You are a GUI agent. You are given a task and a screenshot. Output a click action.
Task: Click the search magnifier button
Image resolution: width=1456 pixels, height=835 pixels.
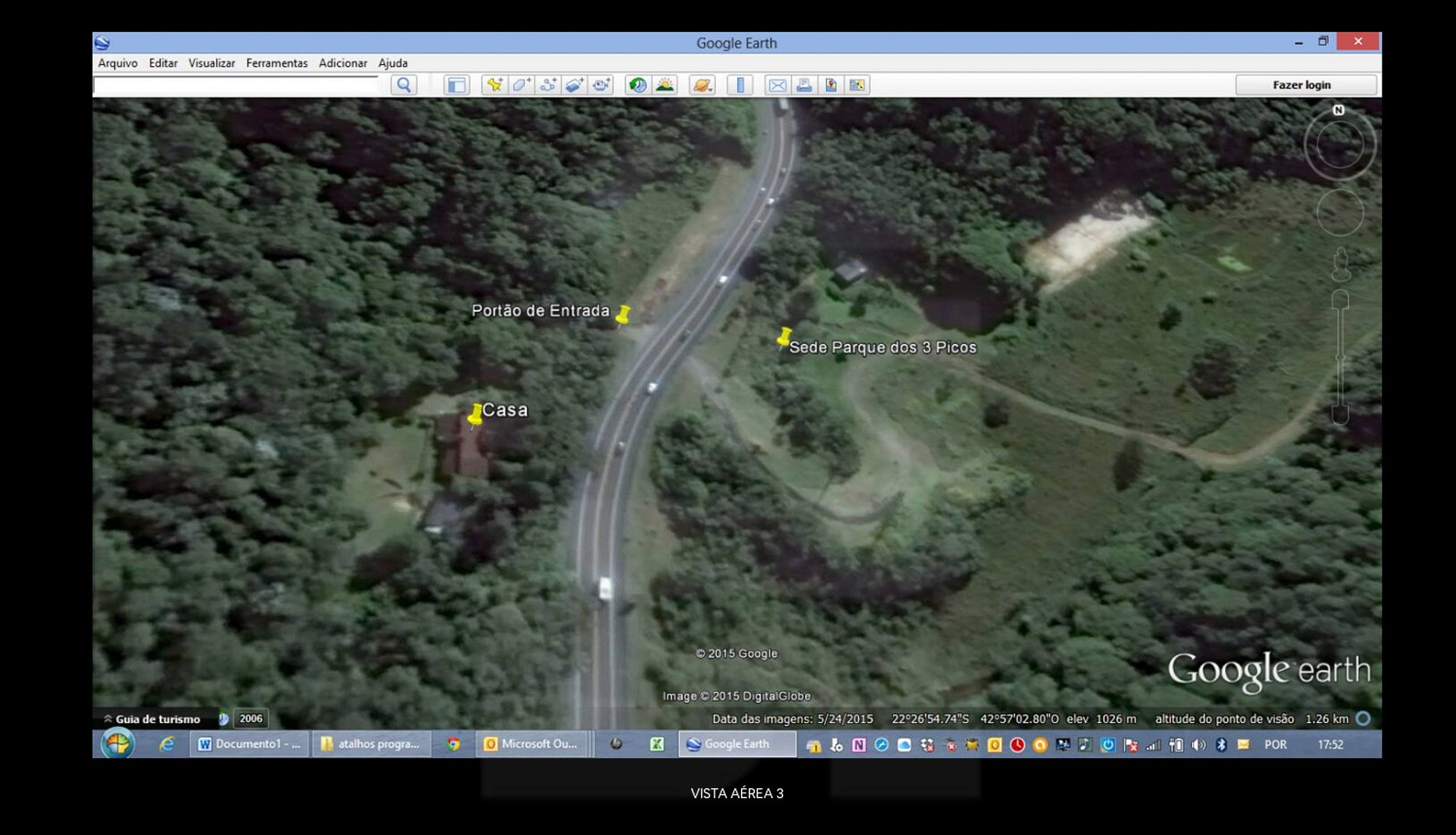click(404, 85)
